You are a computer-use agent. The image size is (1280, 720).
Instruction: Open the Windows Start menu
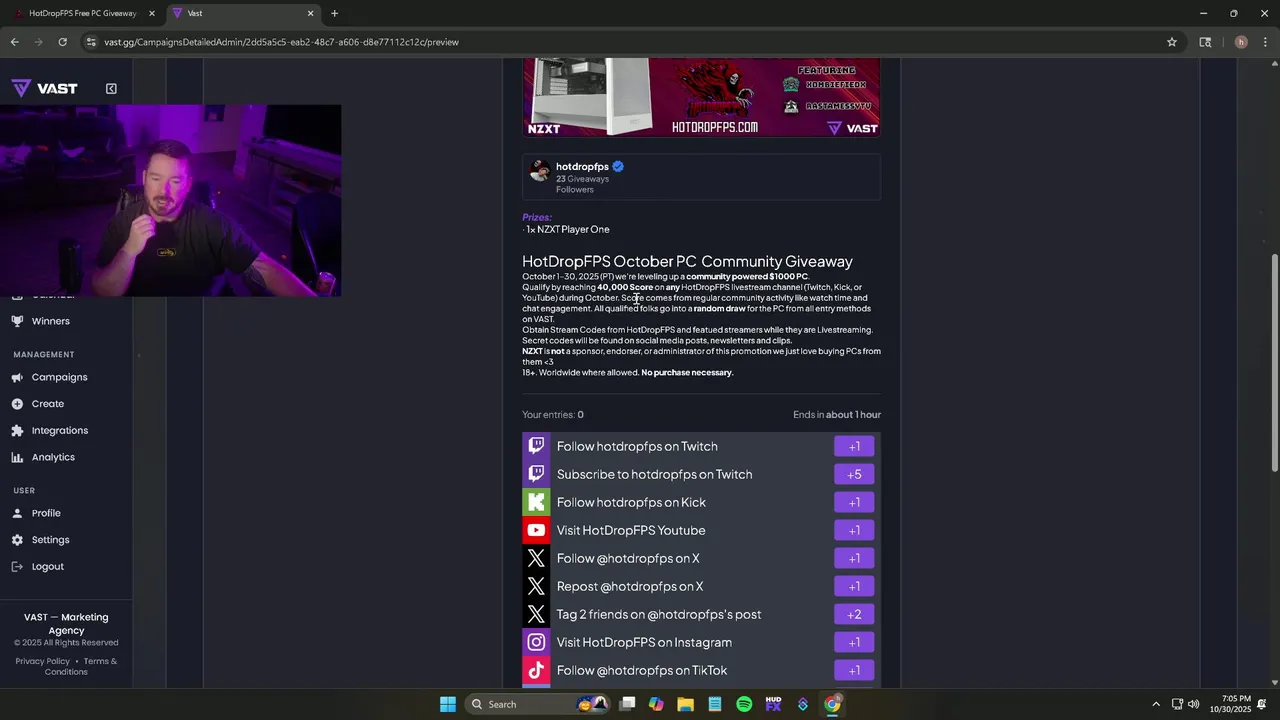pyautogui.click(x=448, y=704)
